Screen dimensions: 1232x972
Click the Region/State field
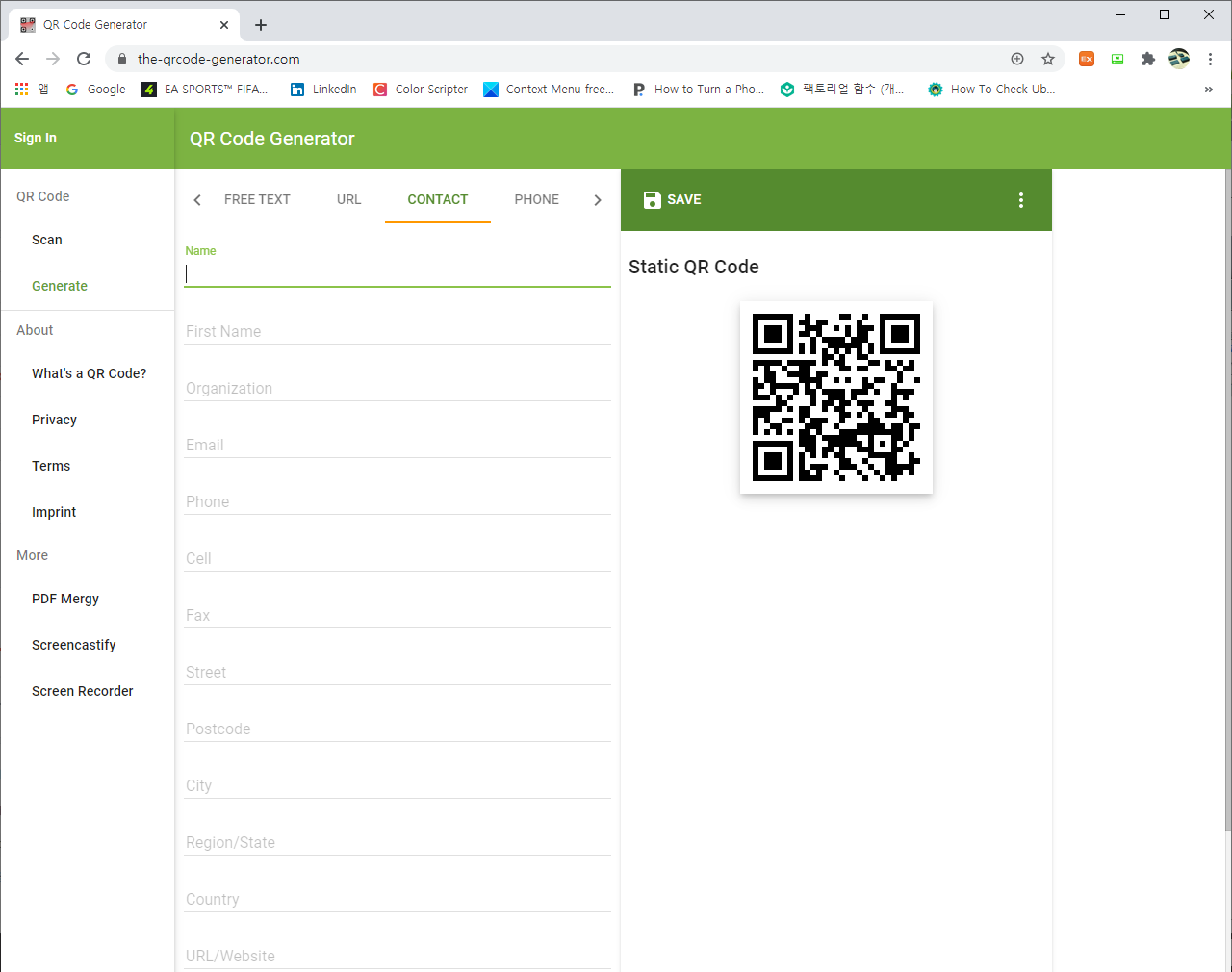pos(398,842)
